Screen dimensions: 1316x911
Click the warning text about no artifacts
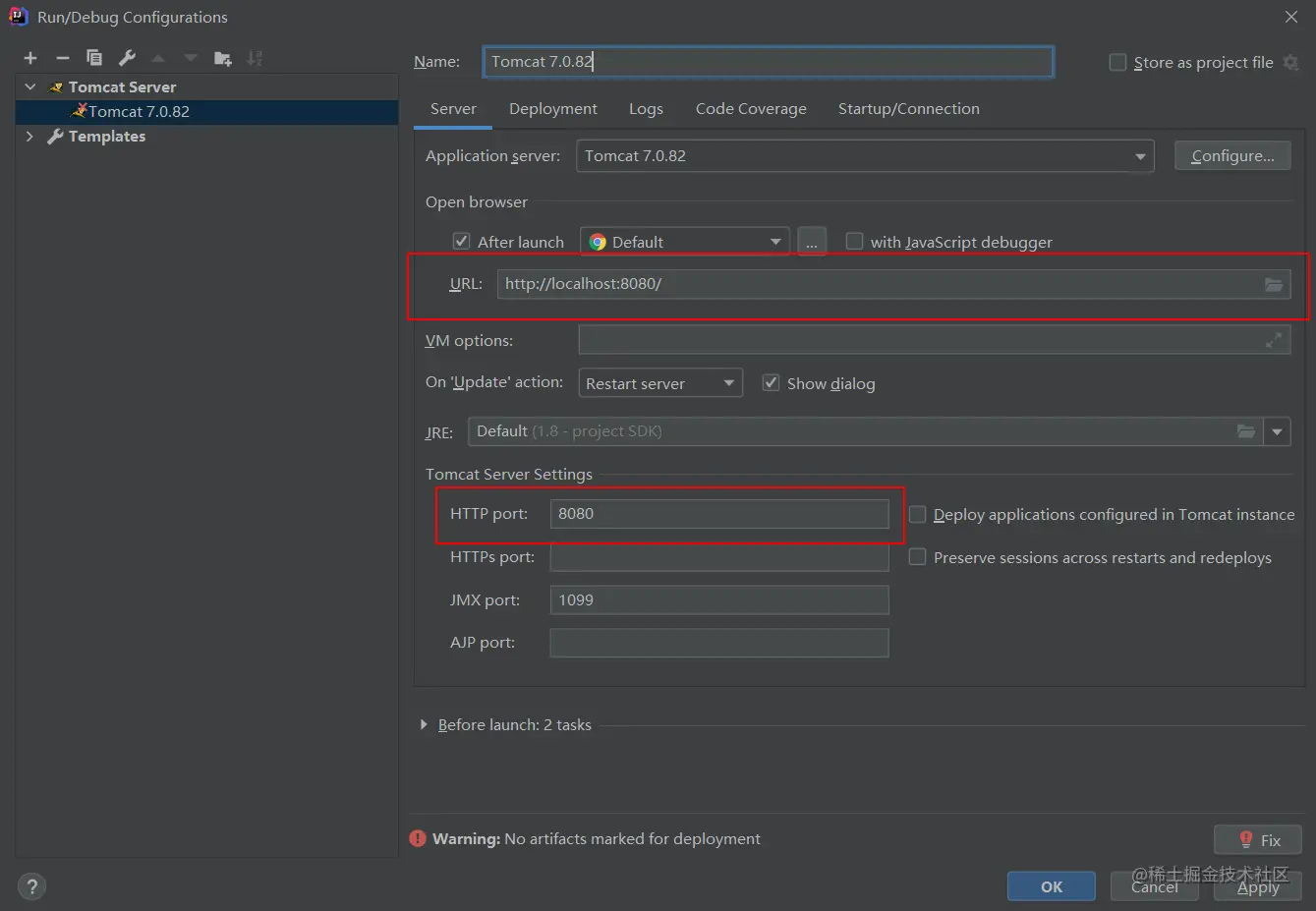597,838
